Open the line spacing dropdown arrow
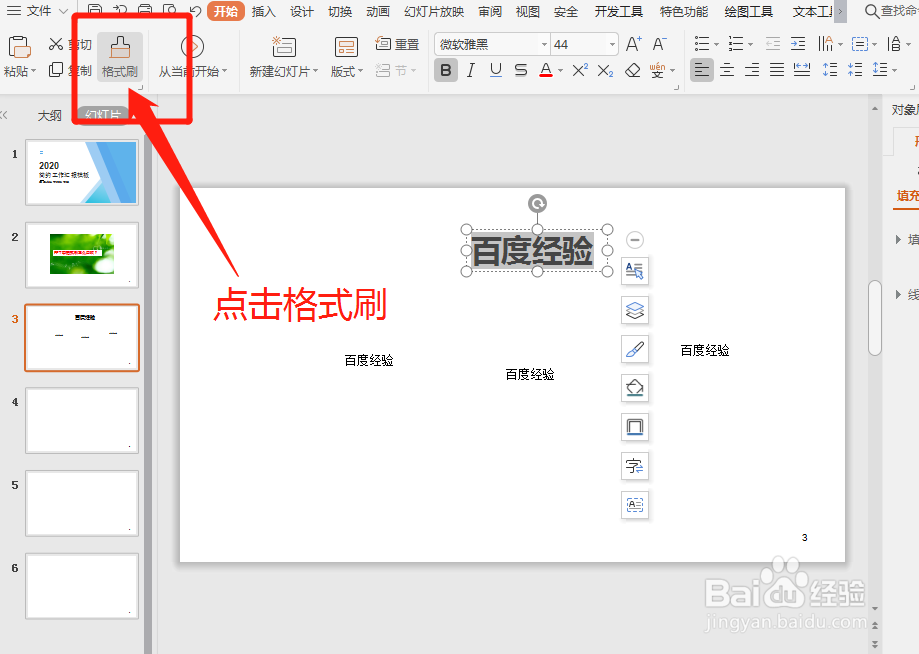Screen dimensions: 919x654 tap(894, 71)
